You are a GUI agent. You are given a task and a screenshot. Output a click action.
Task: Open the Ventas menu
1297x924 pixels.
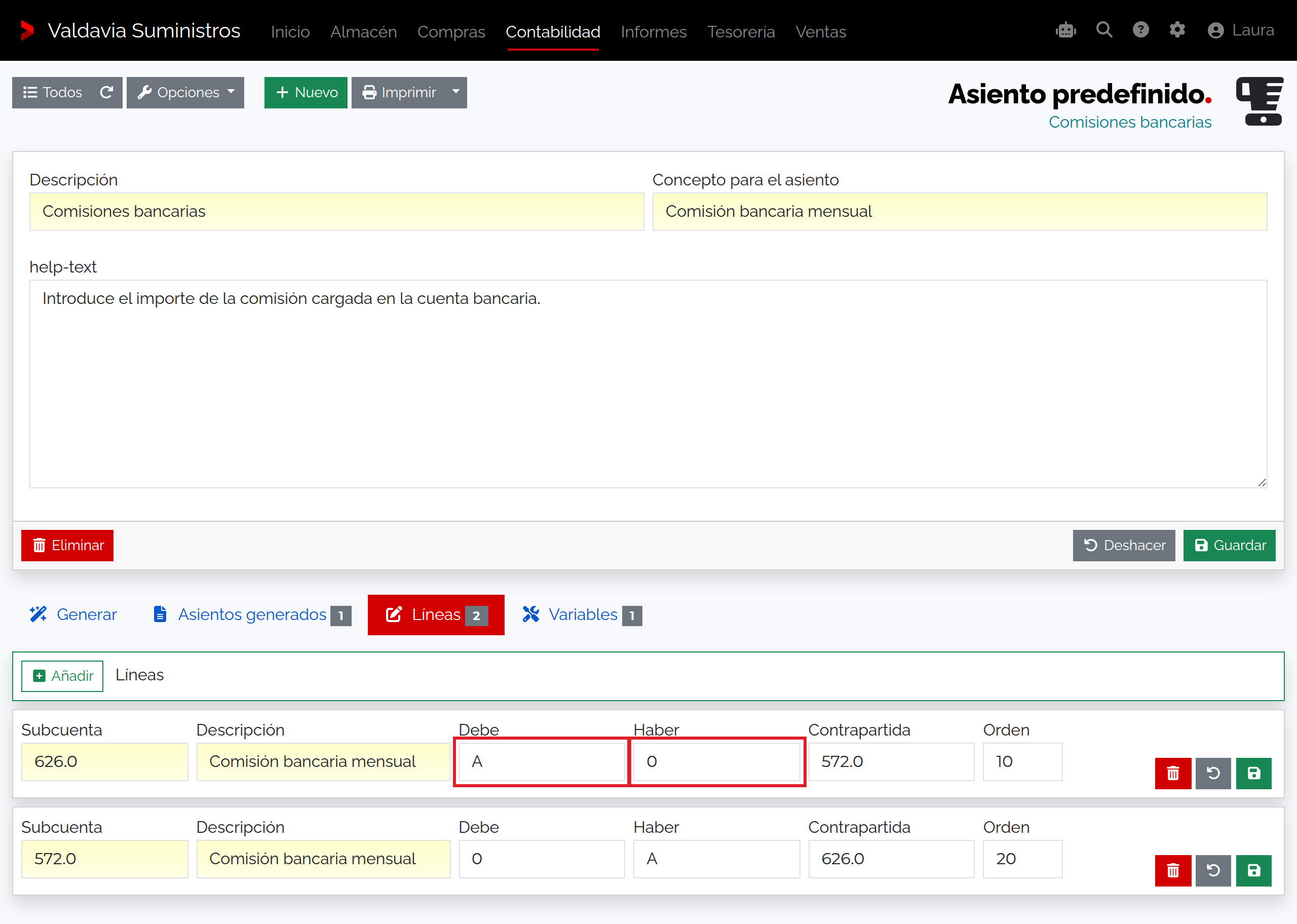(x=821, y=32)
